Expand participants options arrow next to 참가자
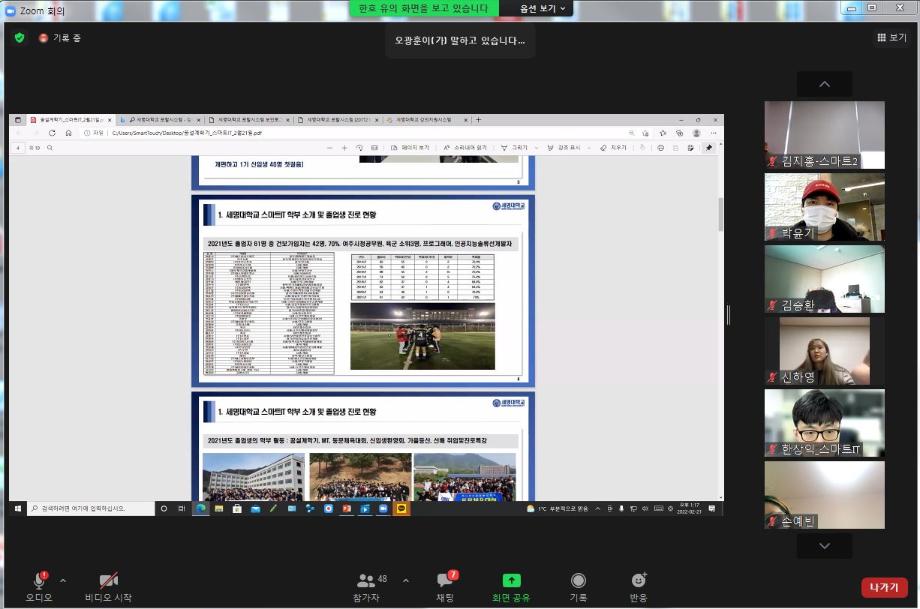Image resolution: width=920 pixels, height=609 pixels. click(406, 580)
